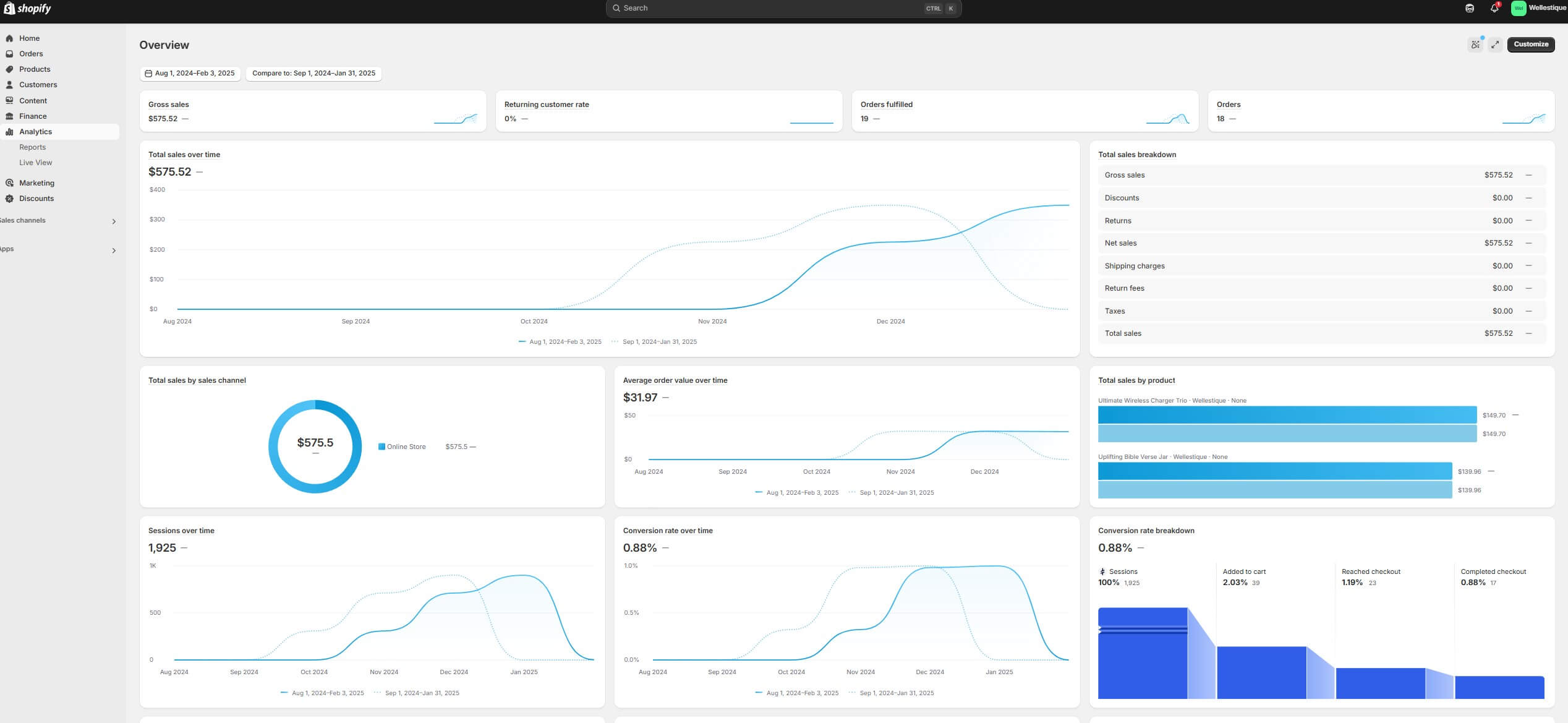Expand the Apps section chevron
Screen dimensions: 1568x723
tap(114, 250)
